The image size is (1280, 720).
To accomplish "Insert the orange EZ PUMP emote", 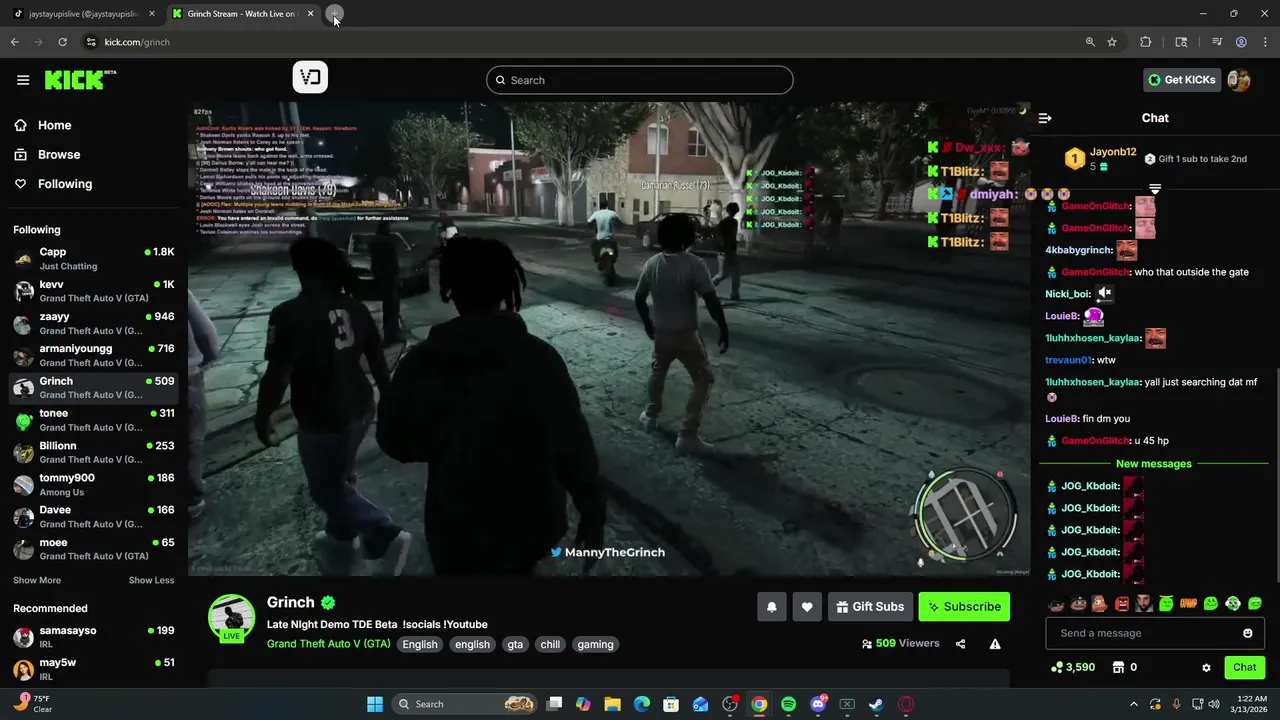I will (1188, 604).
